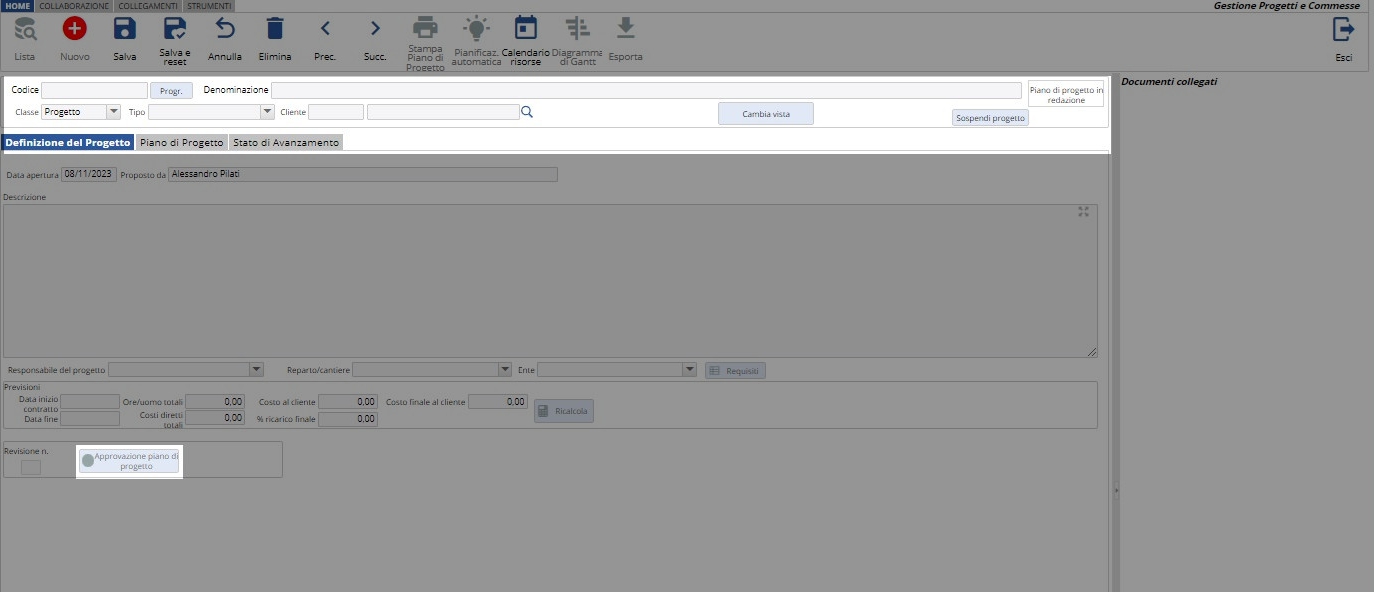This screenshot has width=1374, height=592.
Task: Delete record using Elimina trash icon
Action: point(275,29)
